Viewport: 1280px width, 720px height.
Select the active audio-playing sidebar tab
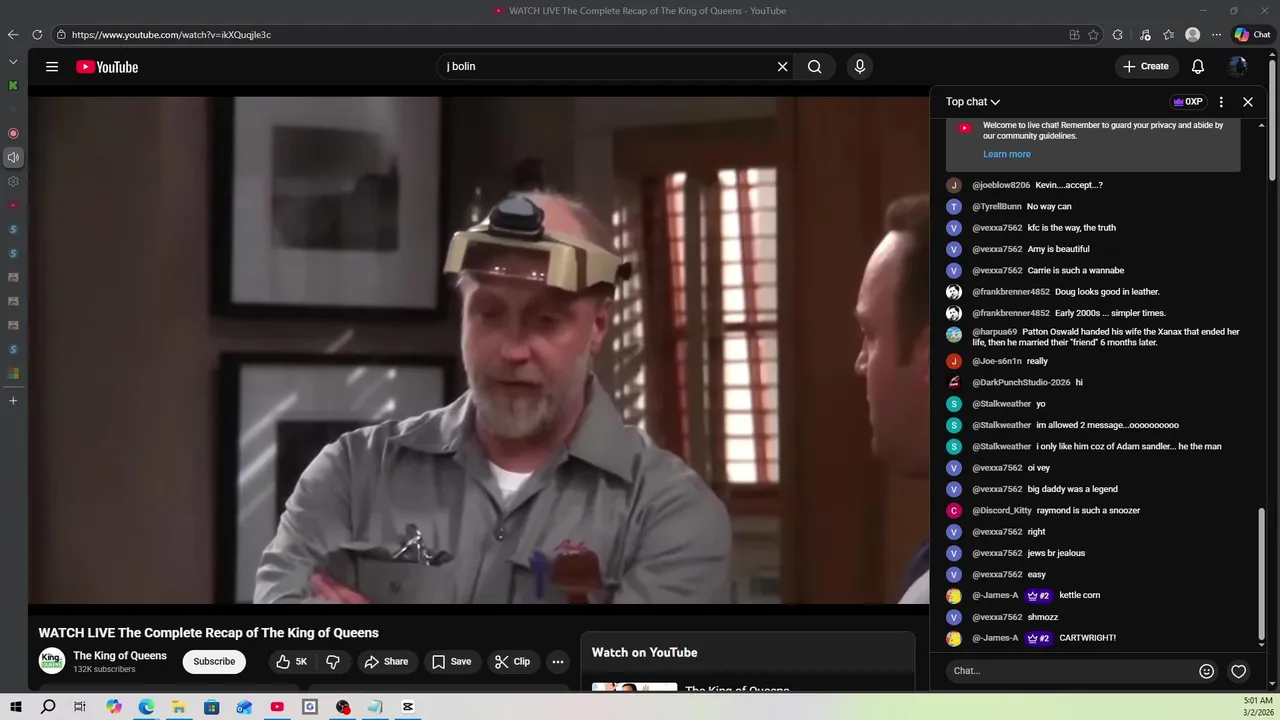tap(13, 157)
